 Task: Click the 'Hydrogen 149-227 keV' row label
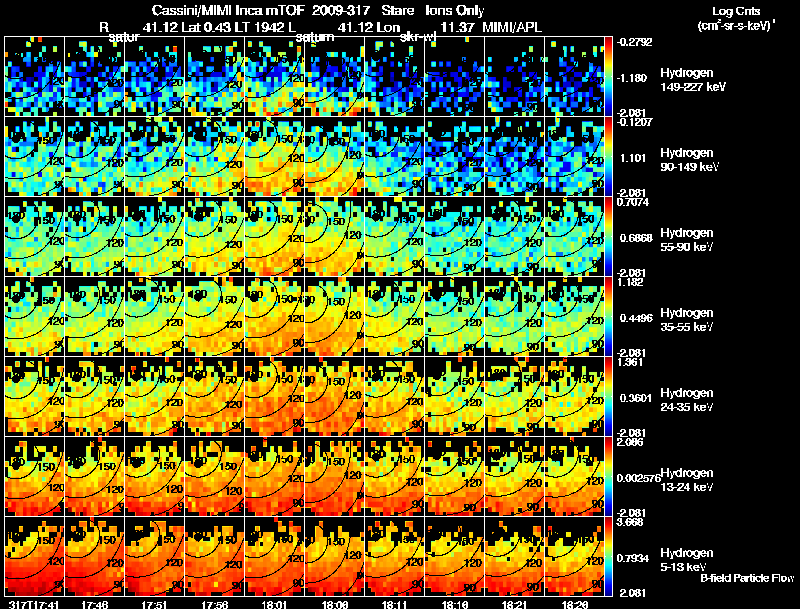click(x=692, y=80)
